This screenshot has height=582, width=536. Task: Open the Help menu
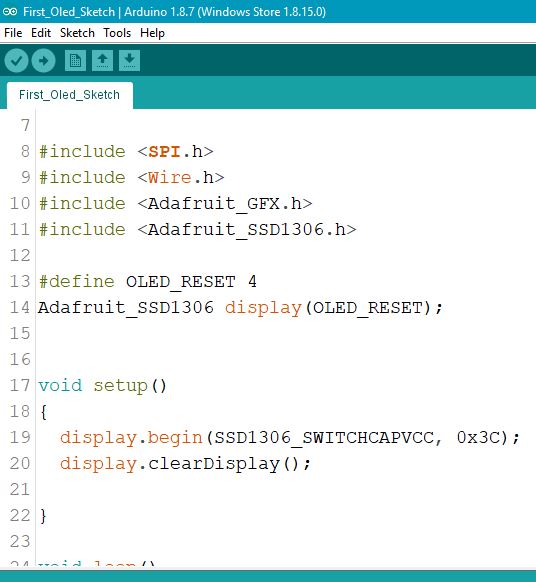click(x=152, y=33)
